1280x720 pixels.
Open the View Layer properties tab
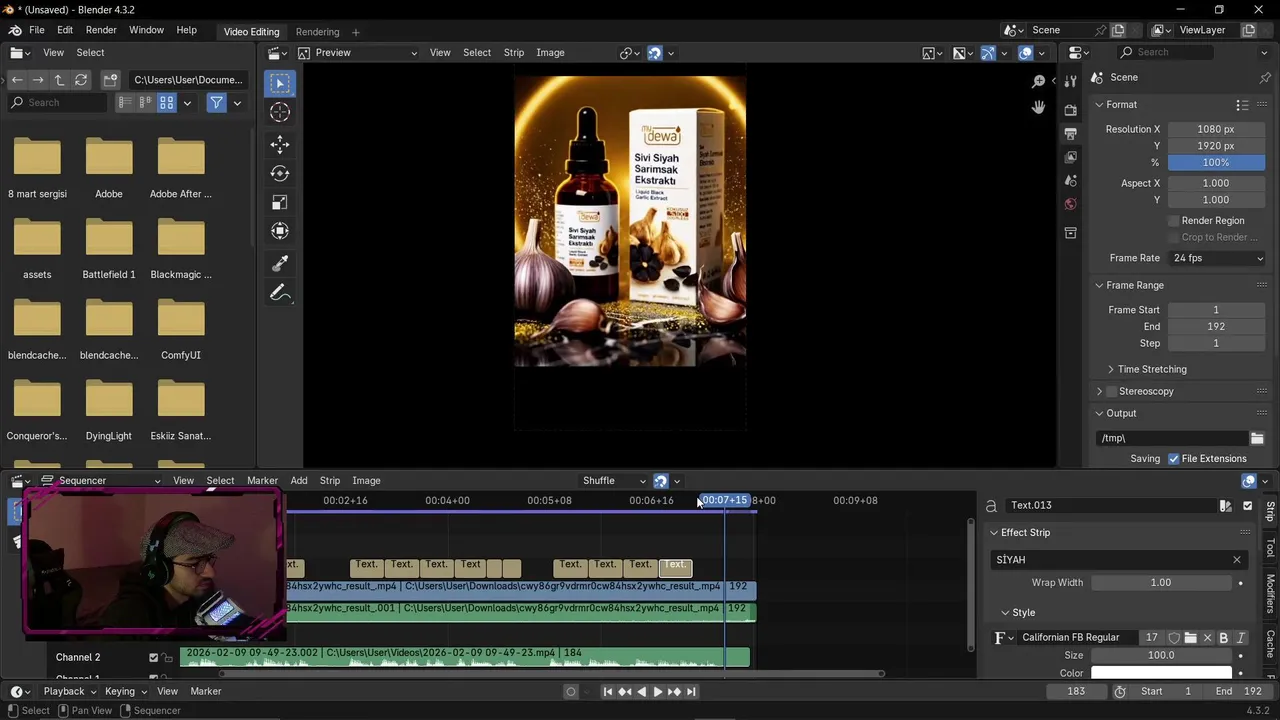(1071, 157)
